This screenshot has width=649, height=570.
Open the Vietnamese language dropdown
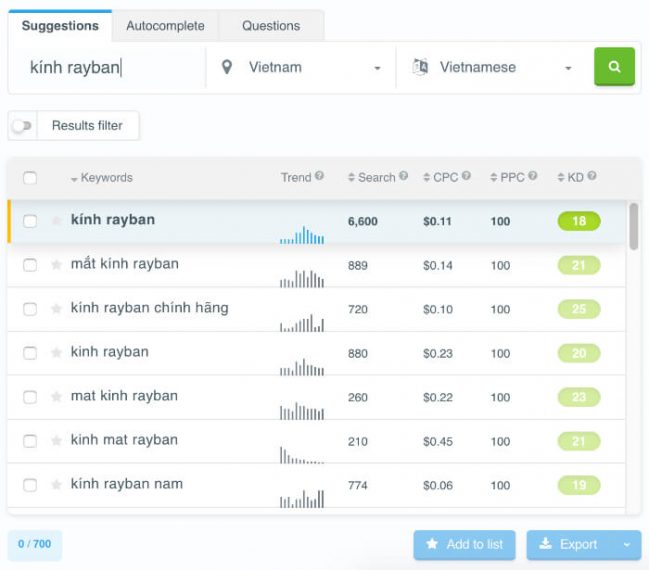click(494, 67)
